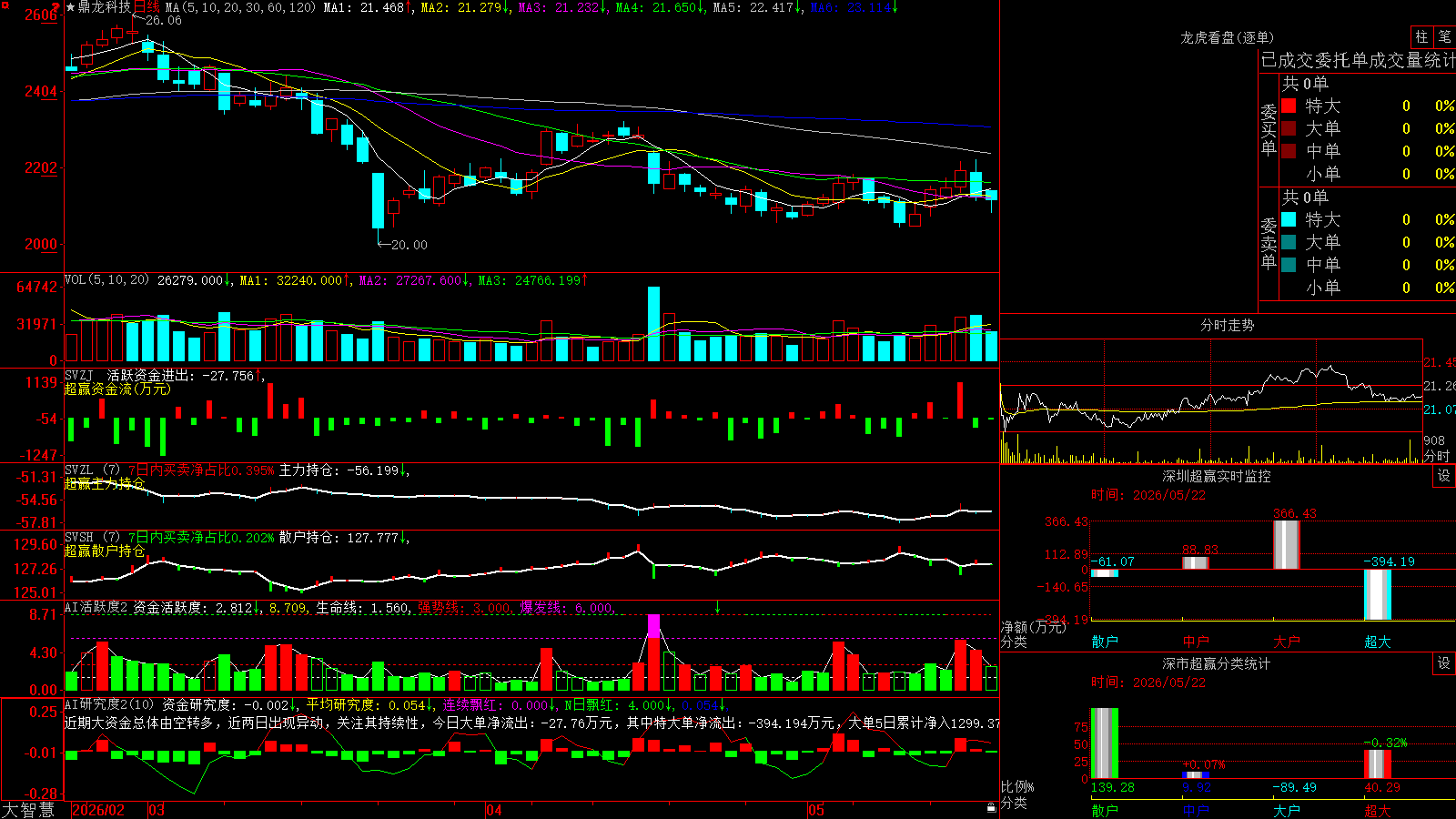The width and height of the screenshot is (1456, 819).
Task: Click the dark red 大单 swatch under 委买单
Action: (1289, 128)
